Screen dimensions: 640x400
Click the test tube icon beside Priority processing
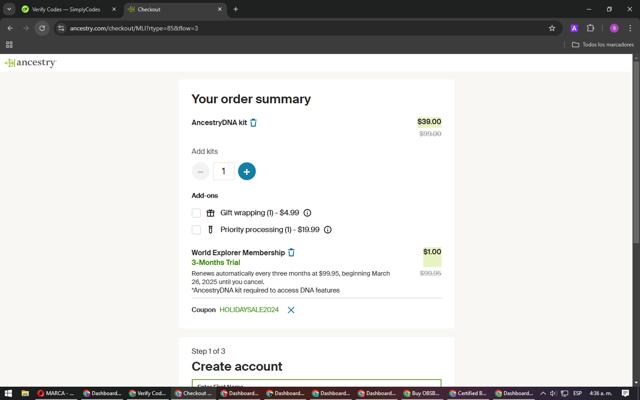tap(211, 229)
